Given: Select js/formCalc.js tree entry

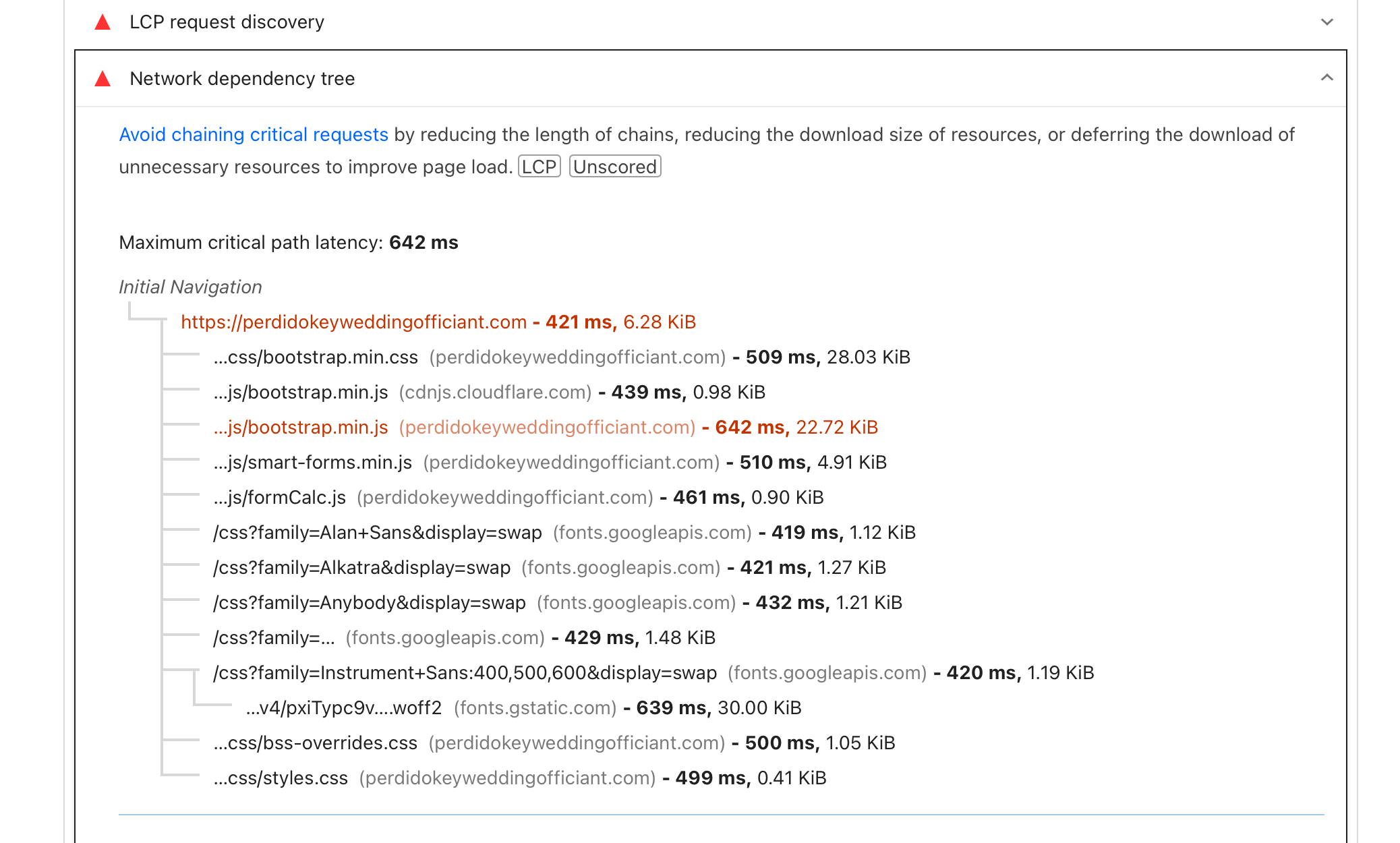Looking at the screenshot, I should (280, 498).
